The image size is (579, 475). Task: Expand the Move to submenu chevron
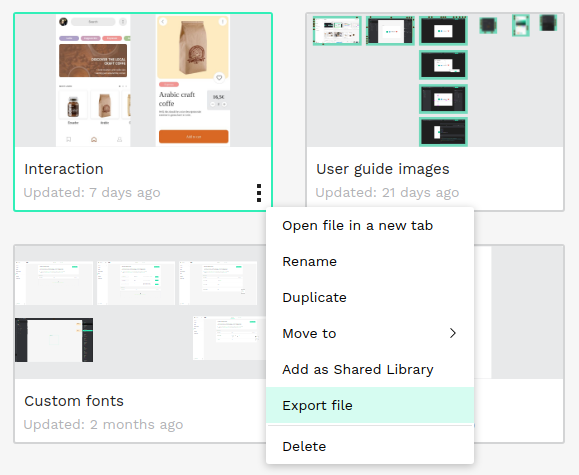pos(453,333)
